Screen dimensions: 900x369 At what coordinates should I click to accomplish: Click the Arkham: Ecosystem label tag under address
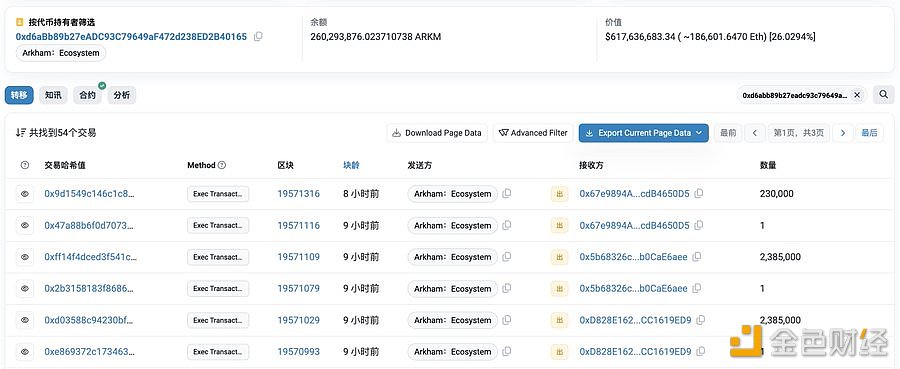[x=61, y=53]
